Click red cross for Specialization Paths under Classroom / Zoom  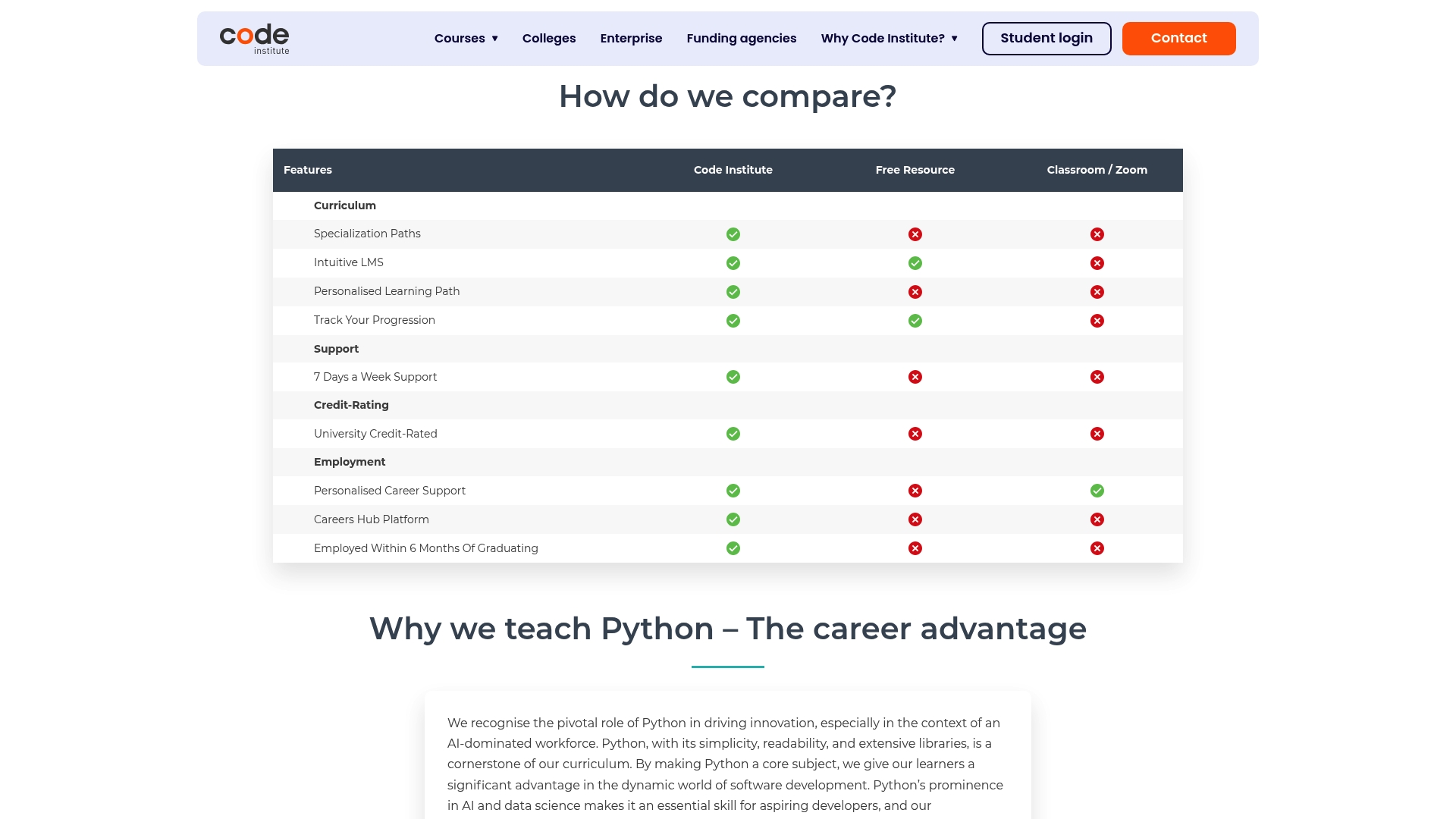1097,234
